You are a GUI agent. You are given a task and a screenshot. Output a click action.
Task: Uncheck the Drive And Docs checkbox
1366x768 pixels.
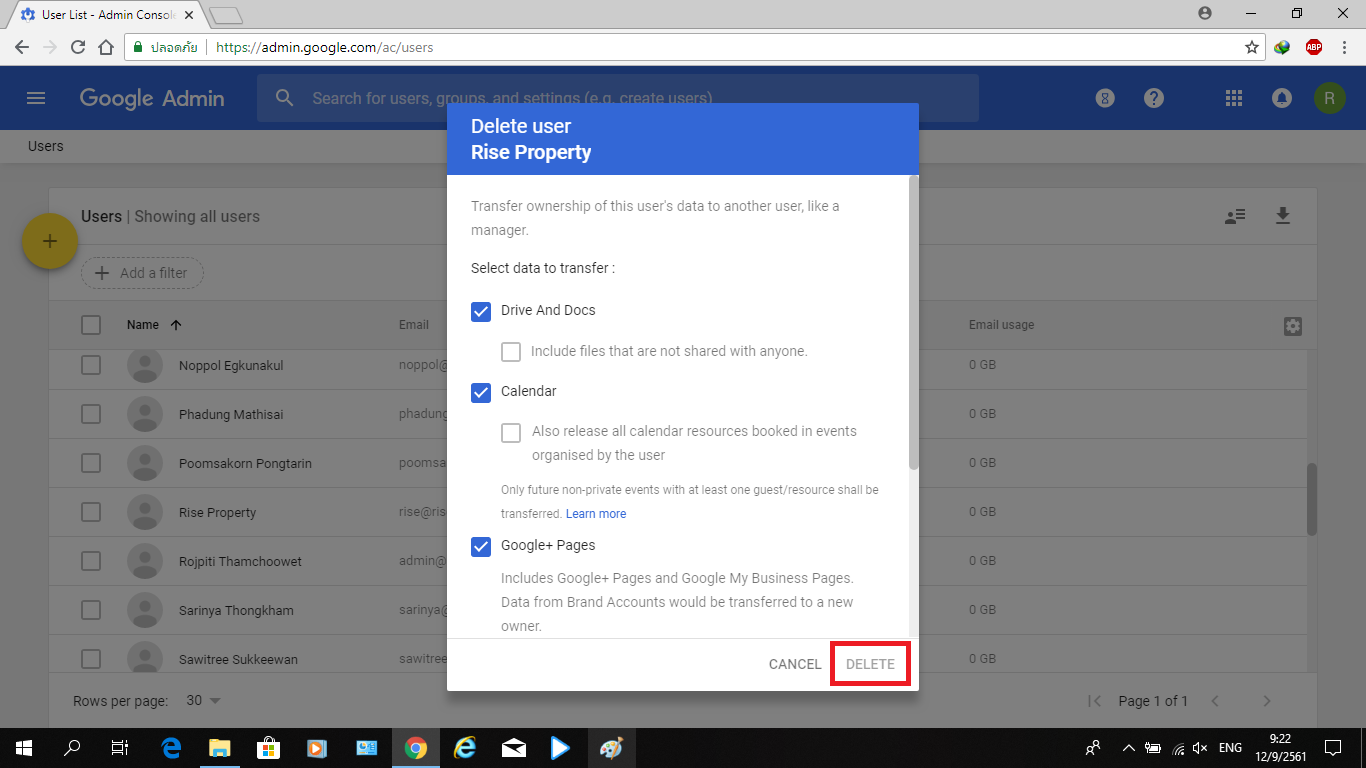481,311
